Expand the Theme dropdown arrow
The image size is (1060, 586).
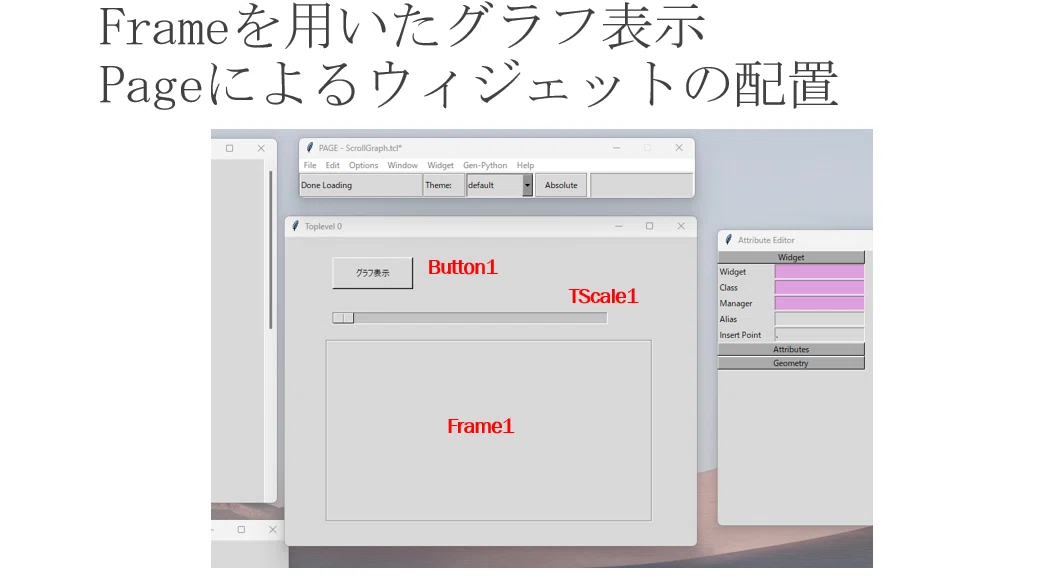(527, 185)
